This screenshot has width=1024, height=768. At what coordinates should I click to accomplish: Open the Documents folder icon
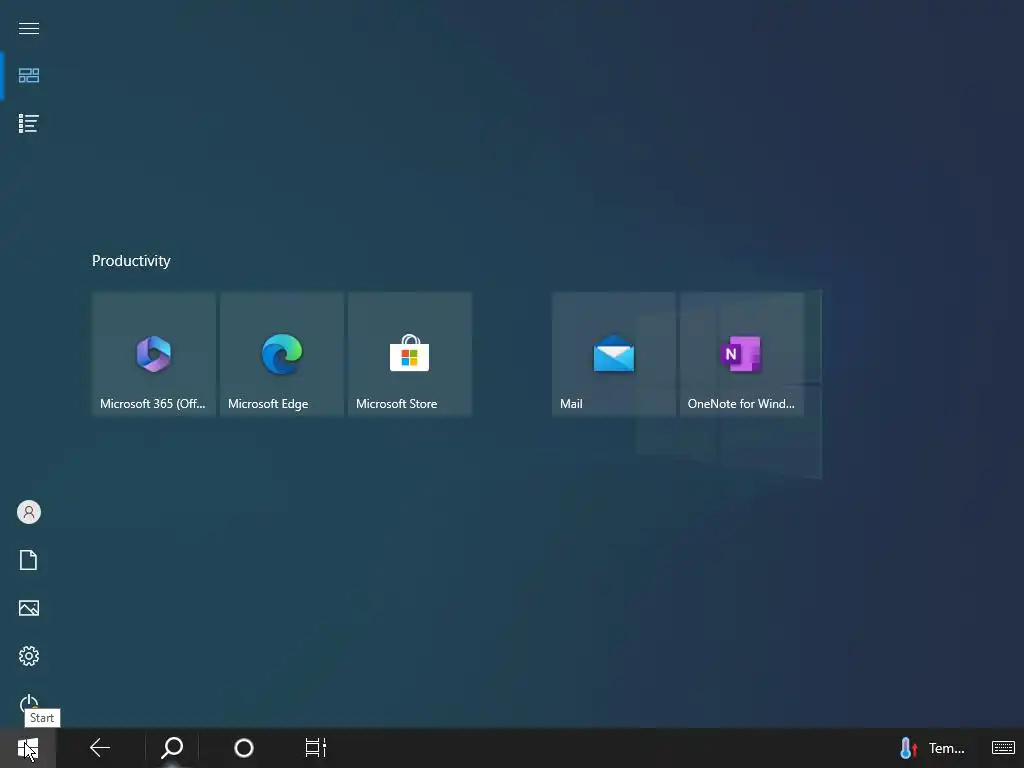pos(29,560)
